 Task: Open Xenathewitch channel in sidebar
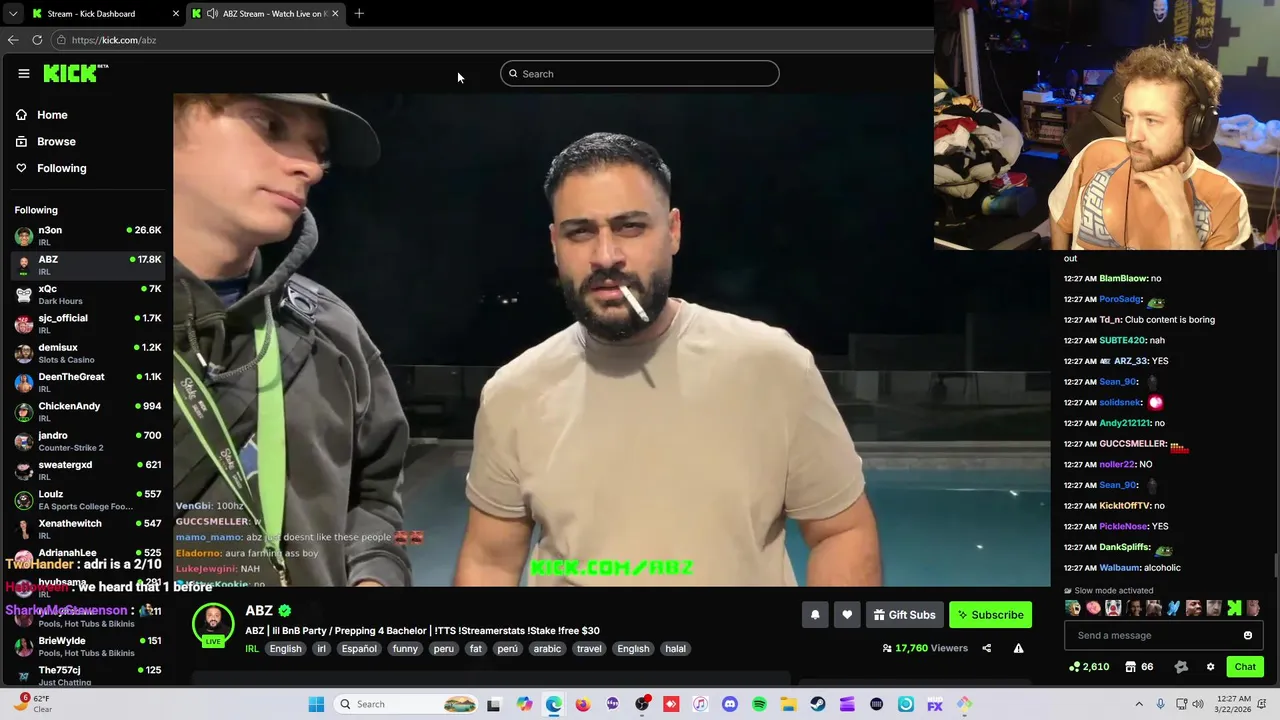click(x=88, y=529)
